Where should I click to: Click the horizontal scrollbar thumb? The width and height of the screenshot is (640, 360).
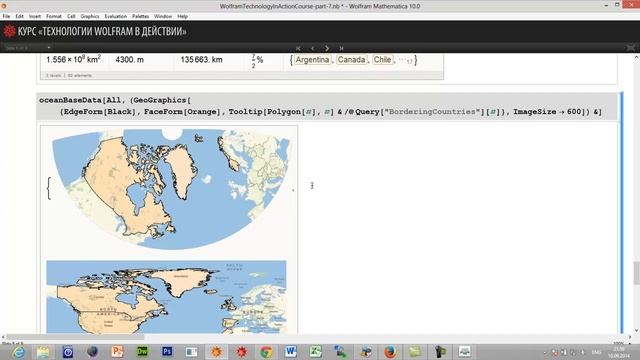click(75, 337)
